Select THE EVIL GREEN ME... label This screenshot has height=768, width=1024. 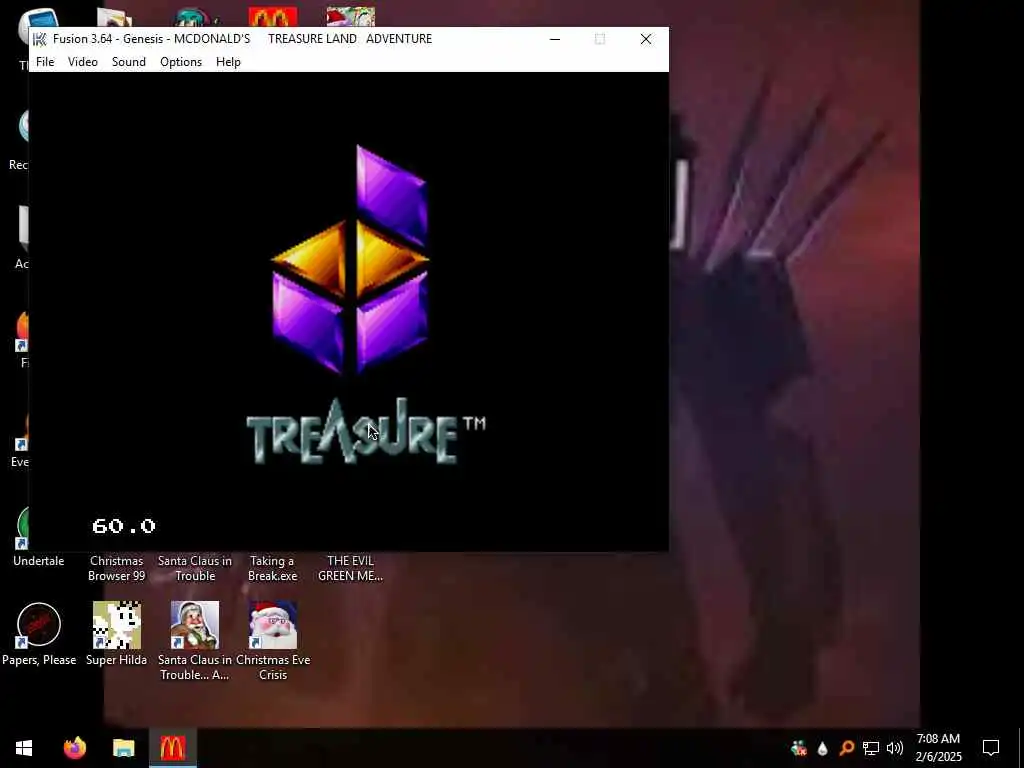pos(351,568)
